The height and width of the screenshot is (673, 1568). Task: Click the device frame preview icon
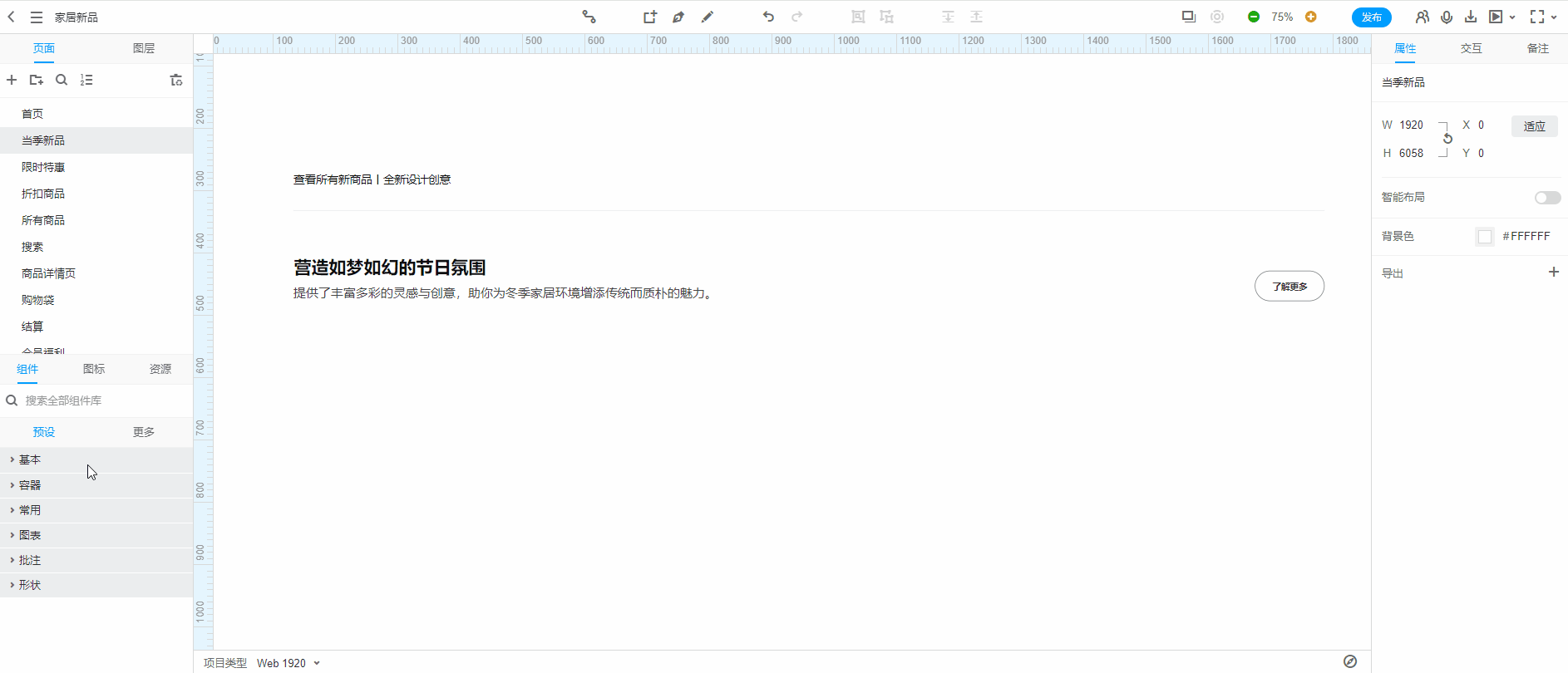[x=1189, y=17]
